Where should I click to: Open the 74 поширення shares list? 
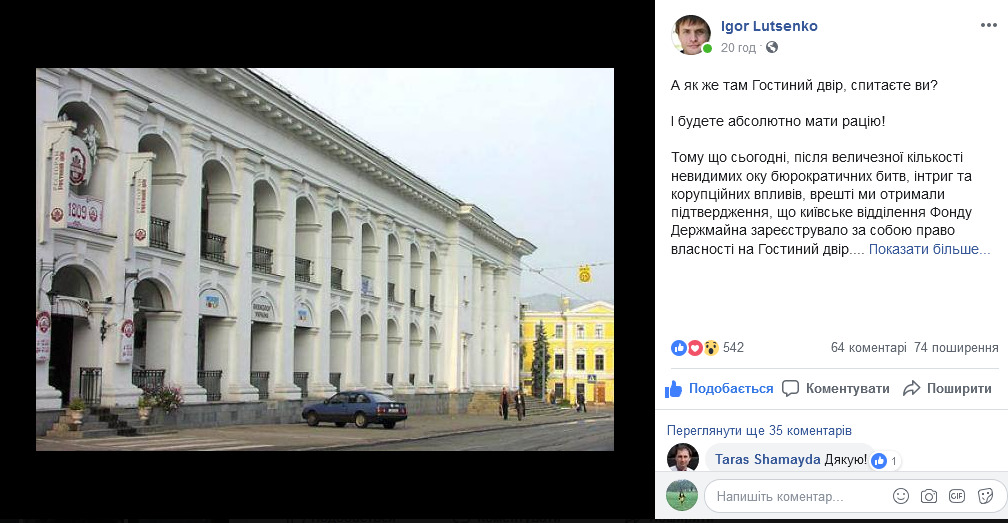click(956, 348)
